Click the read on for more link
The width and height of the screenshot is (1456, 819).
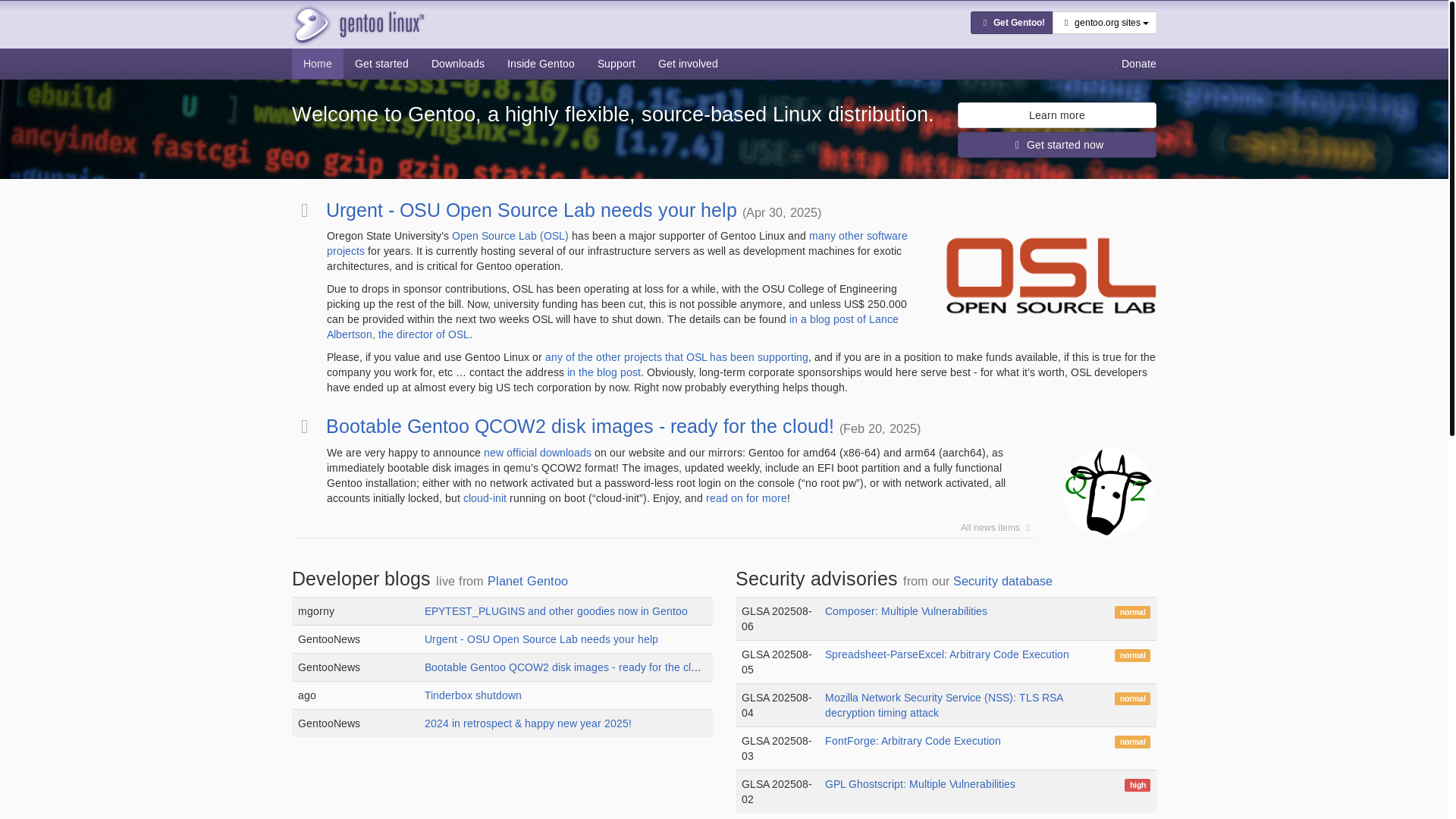[x=746, y=498]
